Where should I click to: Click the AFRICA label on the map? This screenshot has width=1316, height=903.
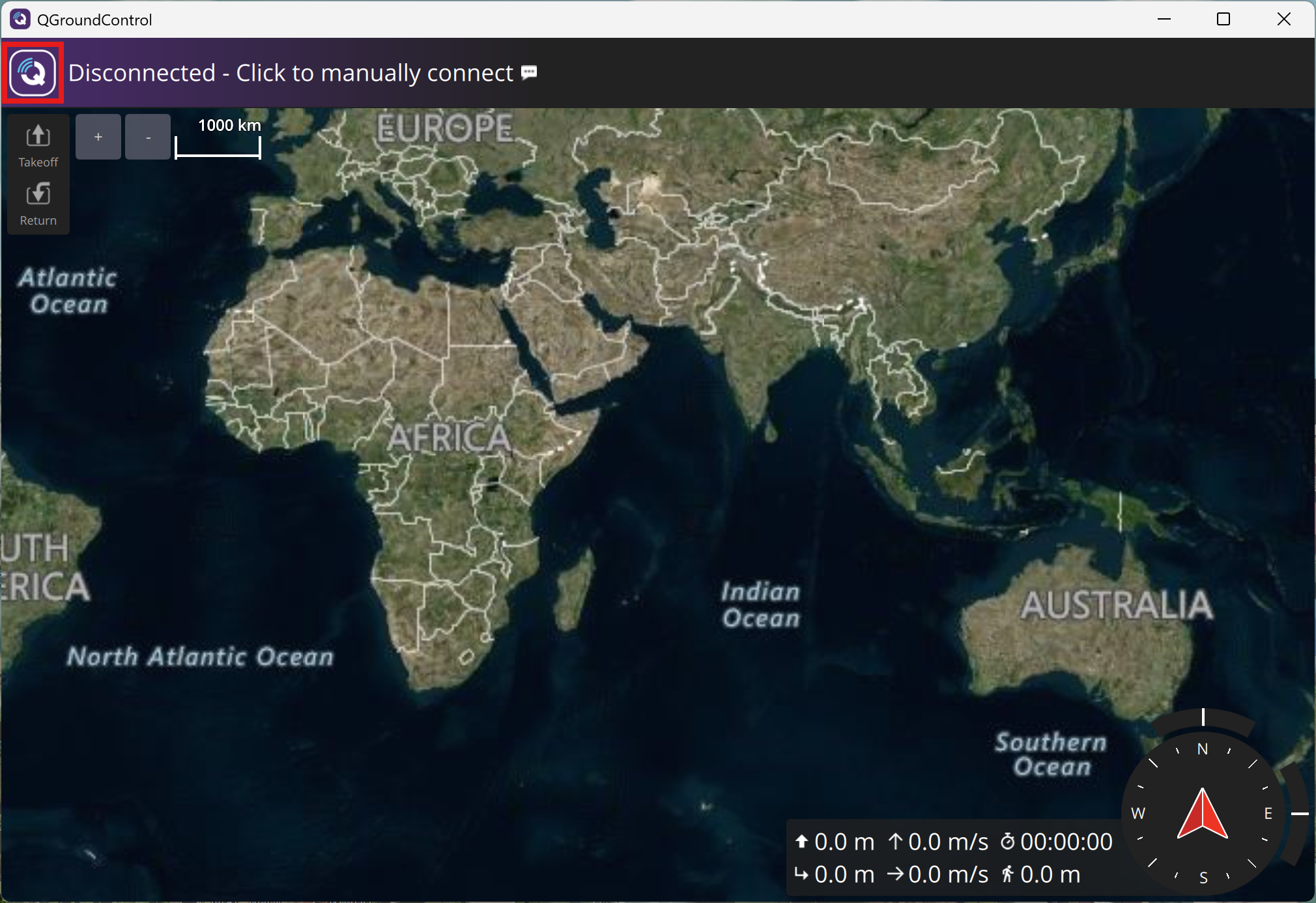click(x=449, y=437)
